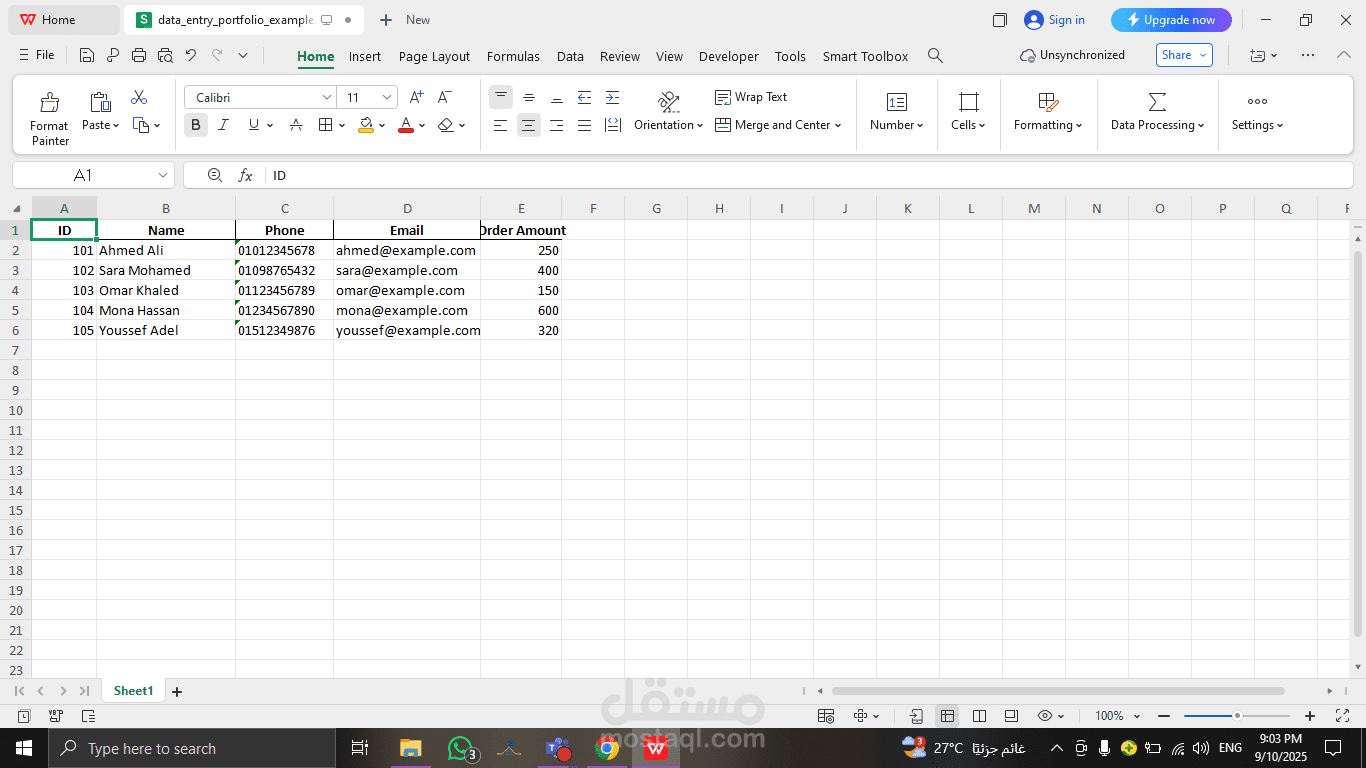Select the Sheet1 tab
Screen dimensions: 1366x768
click(133, 691)
